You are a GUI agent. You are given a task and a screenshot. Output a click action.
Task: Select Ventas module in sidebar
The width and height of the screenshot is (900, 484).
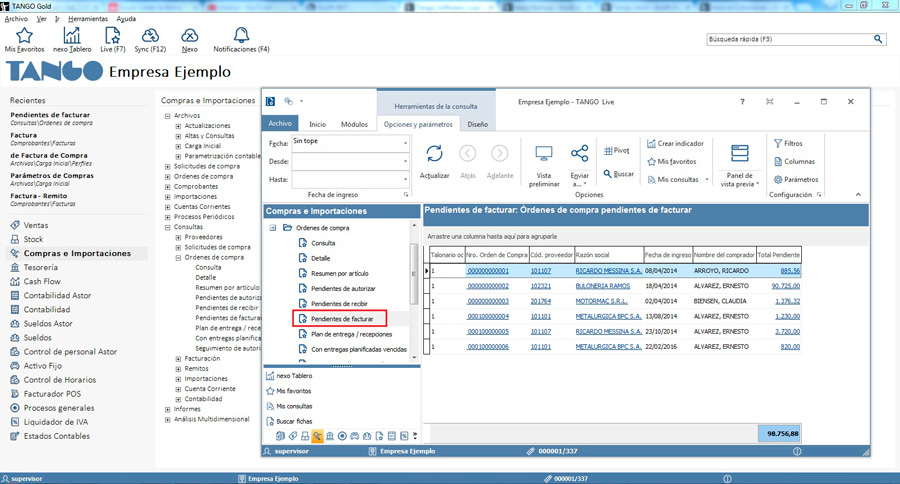click(x=36, y=225)
